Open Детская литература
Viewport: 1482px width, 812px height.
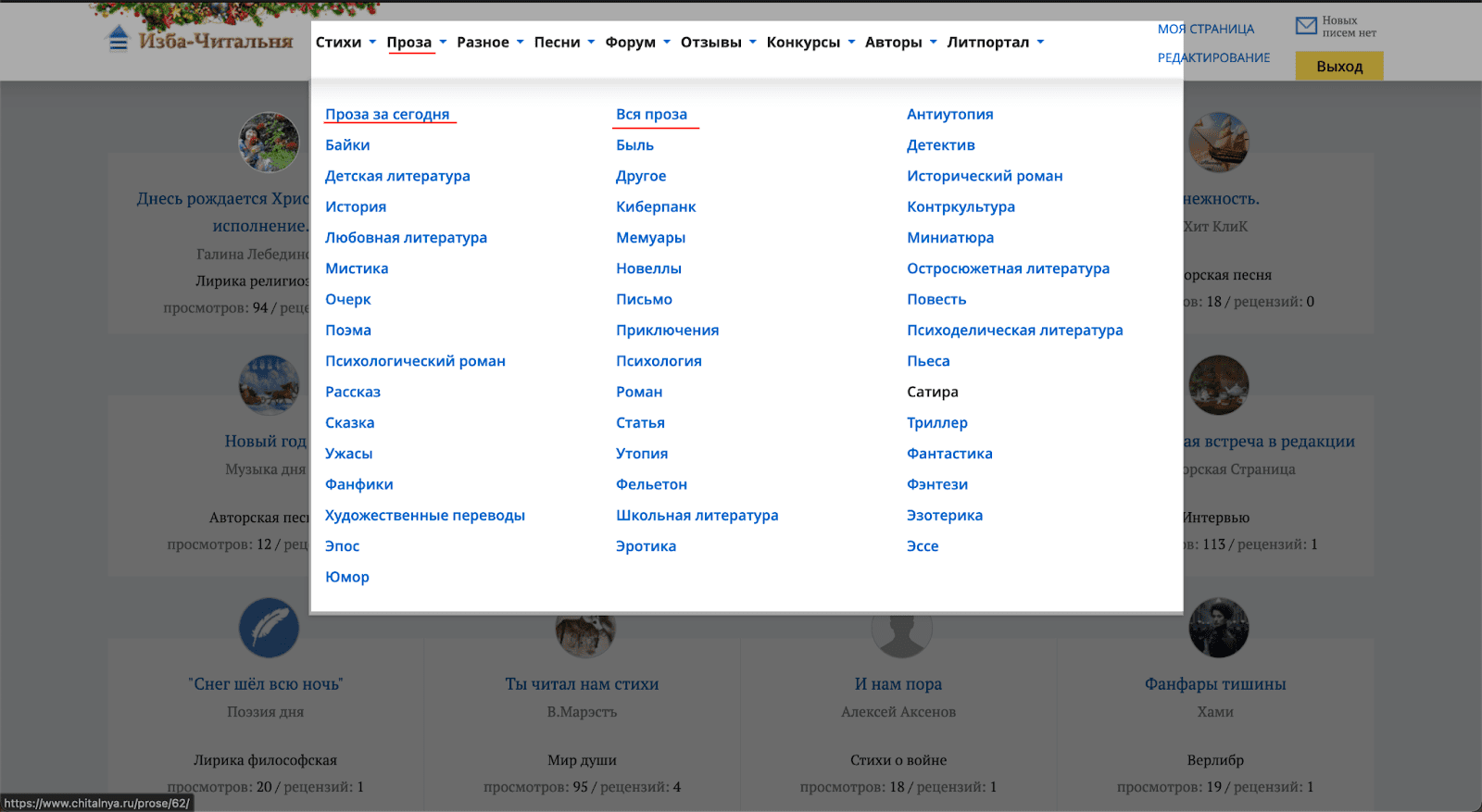[x=397, y=176]
